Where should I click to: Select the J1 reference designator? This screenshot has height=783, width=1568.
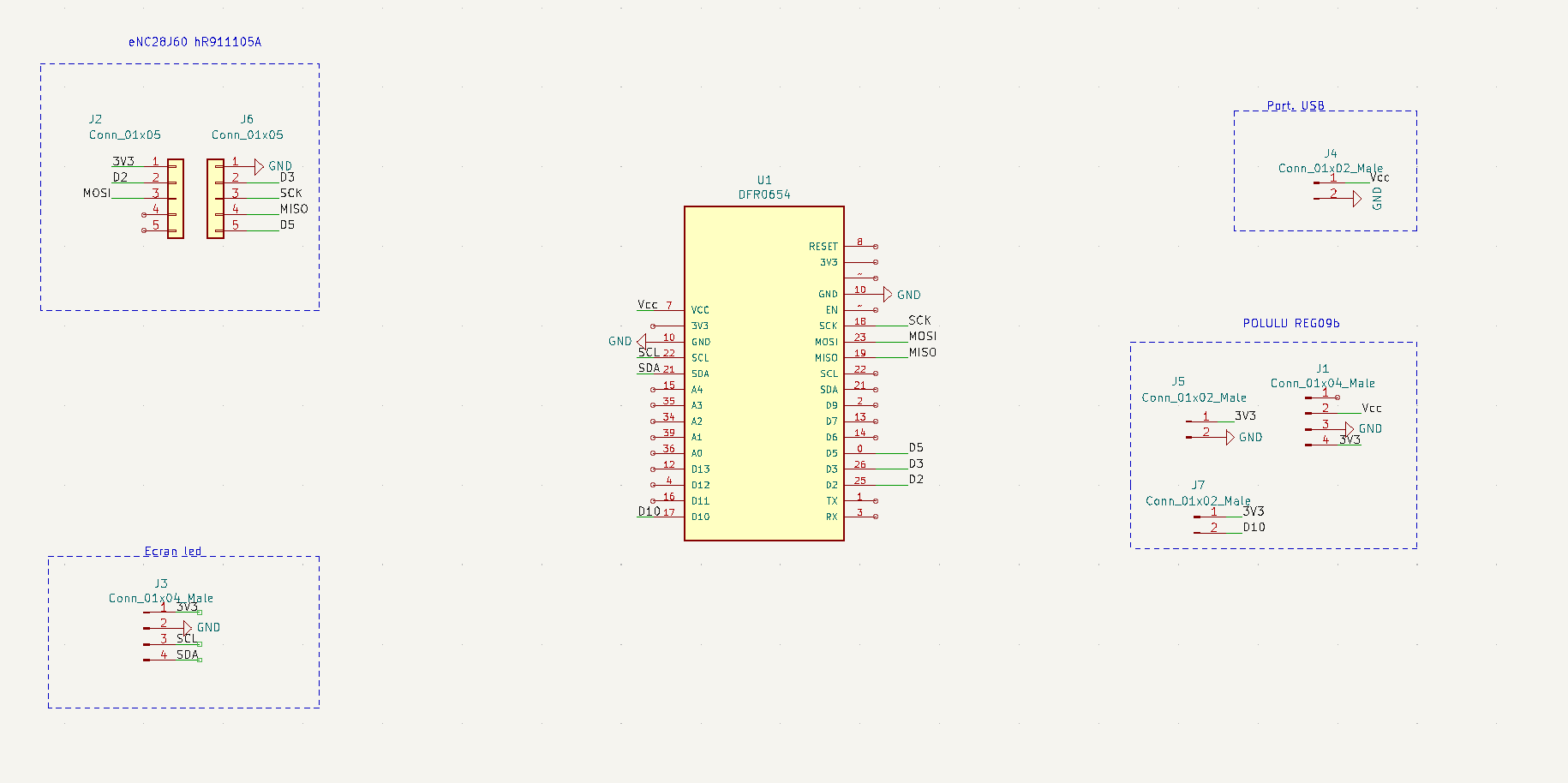click(x=1323, y=368)
